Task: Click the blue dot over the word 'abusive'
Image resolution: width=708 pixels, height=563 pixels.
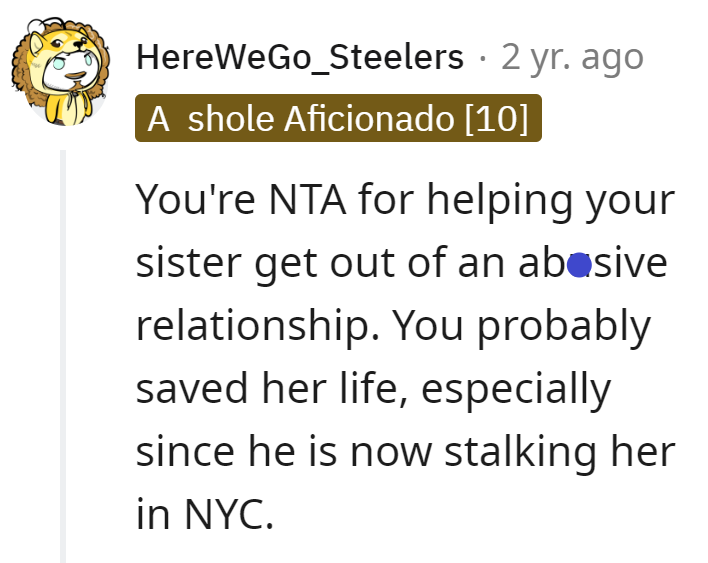Action: pos(579,265)
